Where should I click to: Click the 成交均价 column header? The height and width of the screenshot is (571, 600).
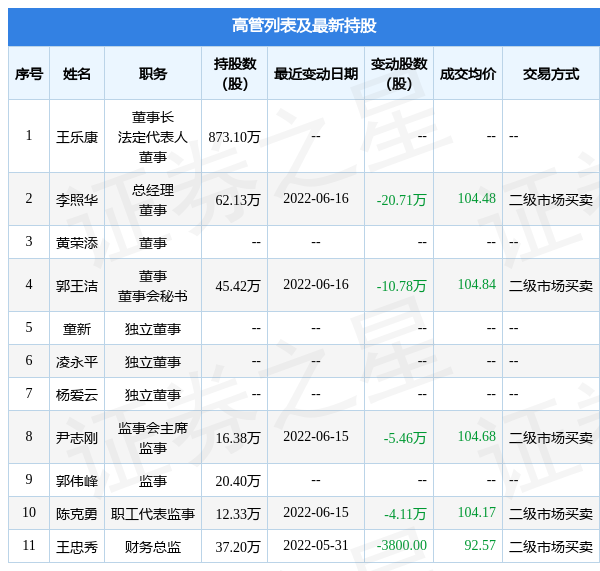468,74
